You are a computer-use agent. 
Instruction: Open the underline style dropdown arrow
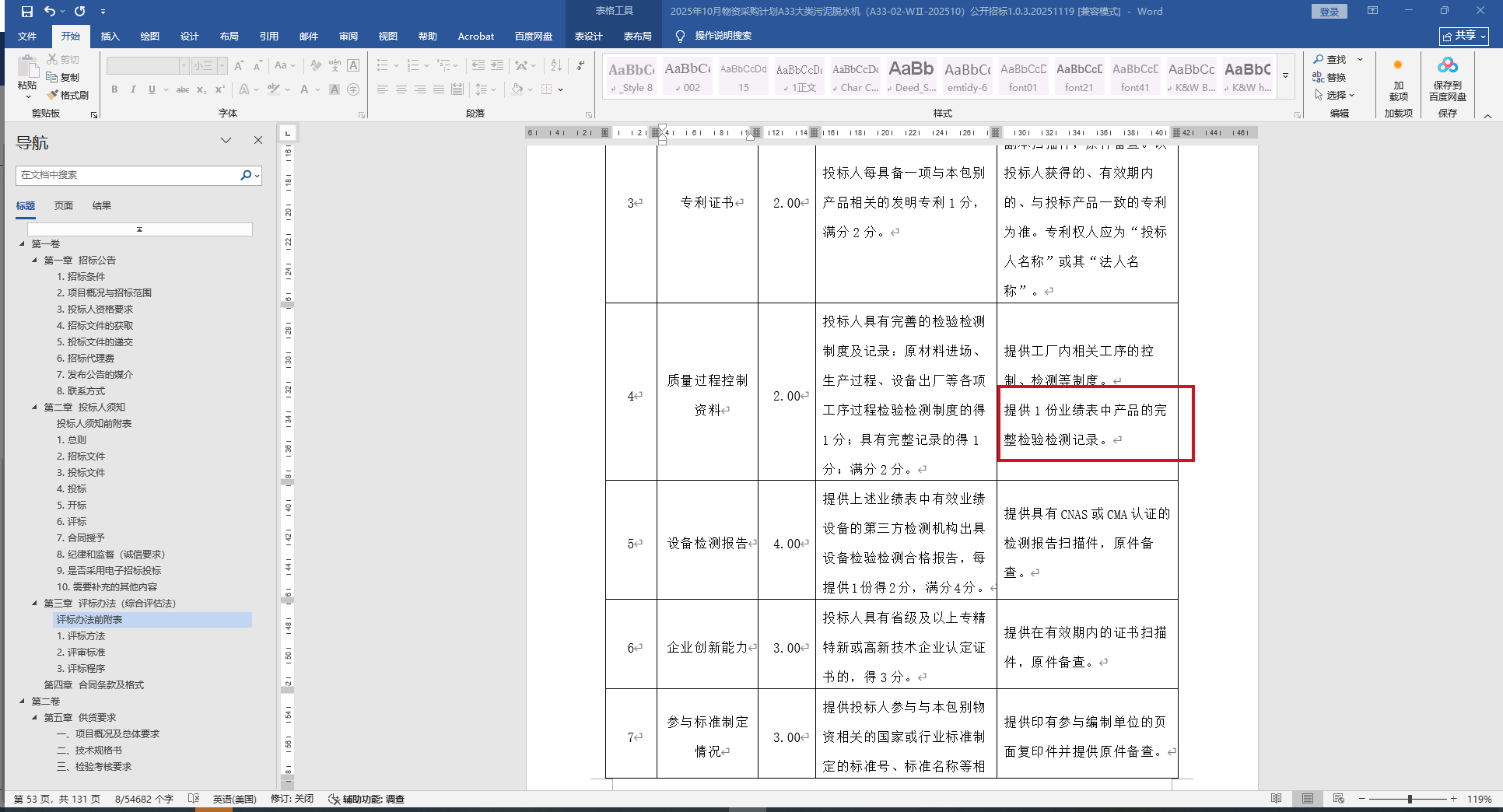pos(165,89)
